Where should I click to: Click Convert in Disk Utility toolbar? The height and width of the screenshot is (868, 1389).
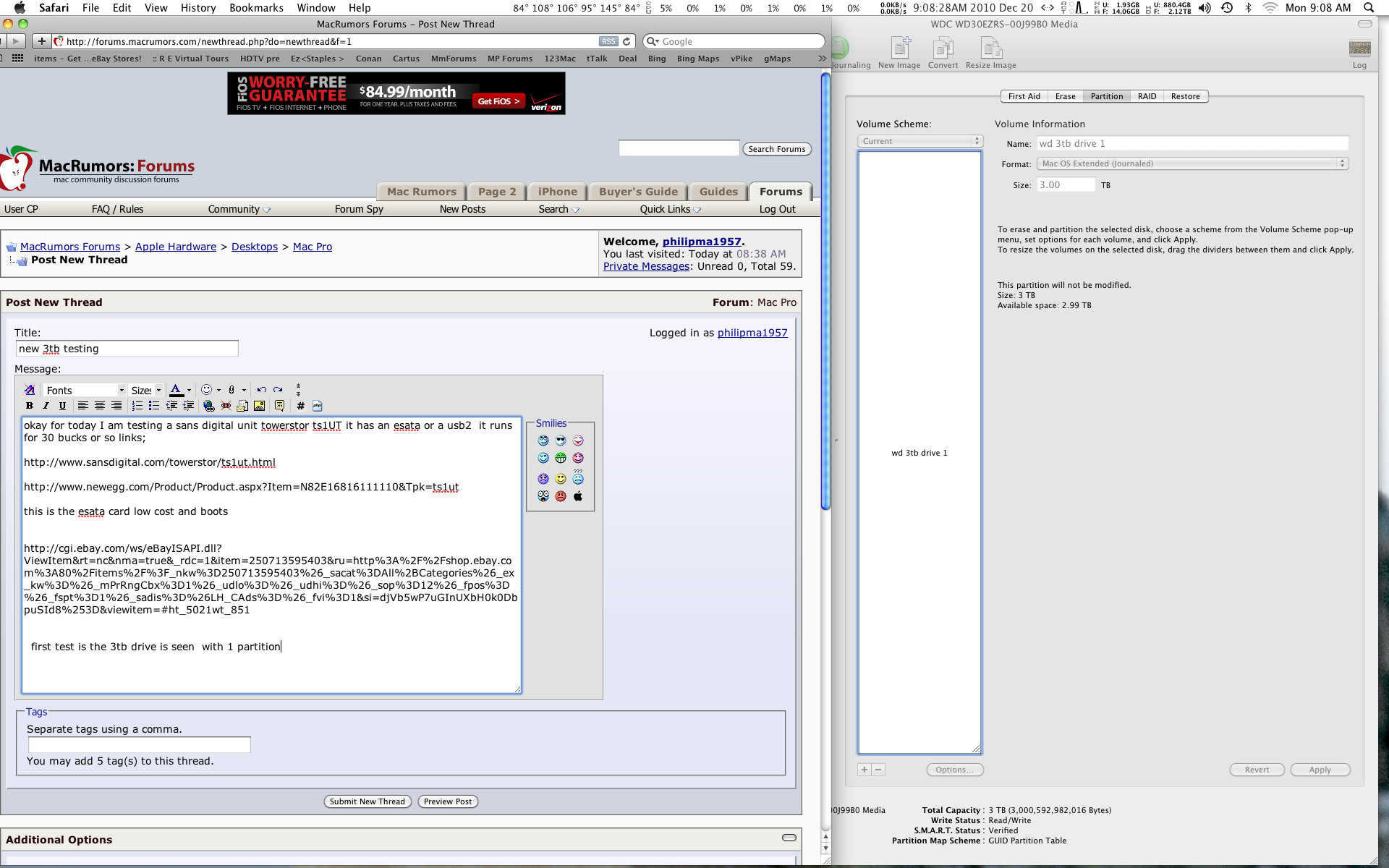(943, 53)
